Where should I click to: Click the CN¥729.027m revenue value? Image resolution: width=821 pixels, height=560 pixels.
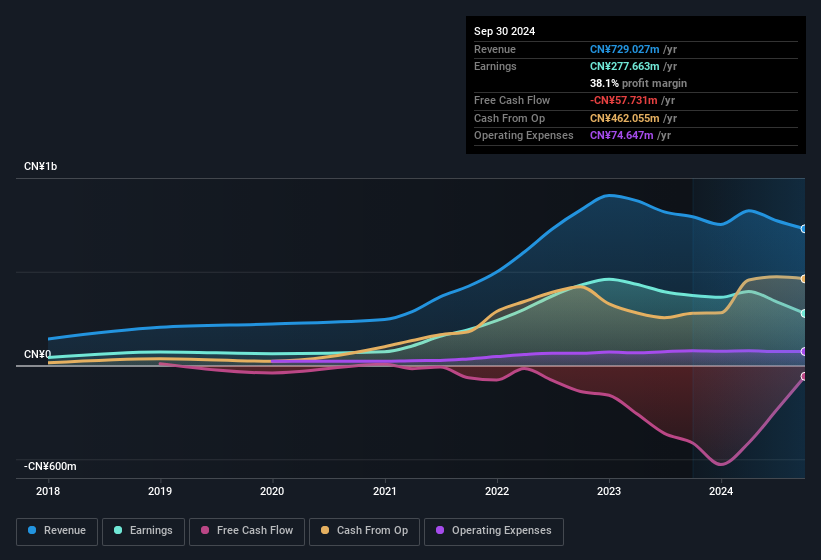[624, 49]
